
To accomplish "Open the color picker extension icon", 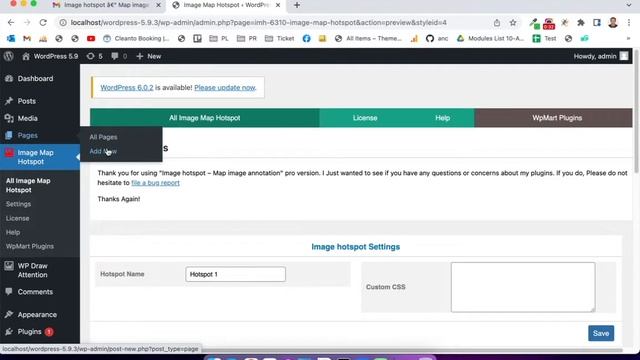I will [x=534, y=23].
